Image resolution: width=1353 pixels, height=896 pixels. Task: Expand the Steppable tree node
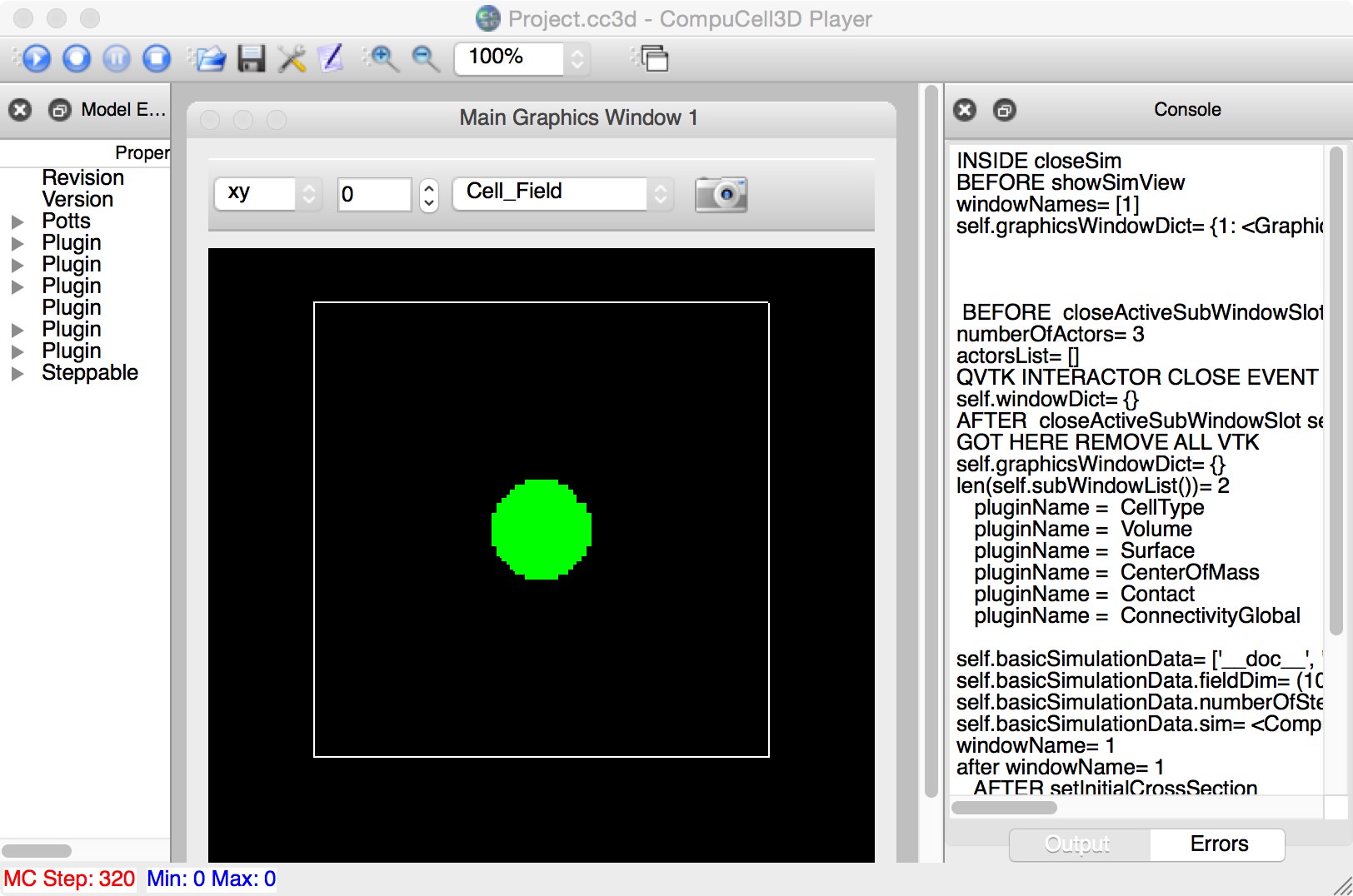click(17, 374)
